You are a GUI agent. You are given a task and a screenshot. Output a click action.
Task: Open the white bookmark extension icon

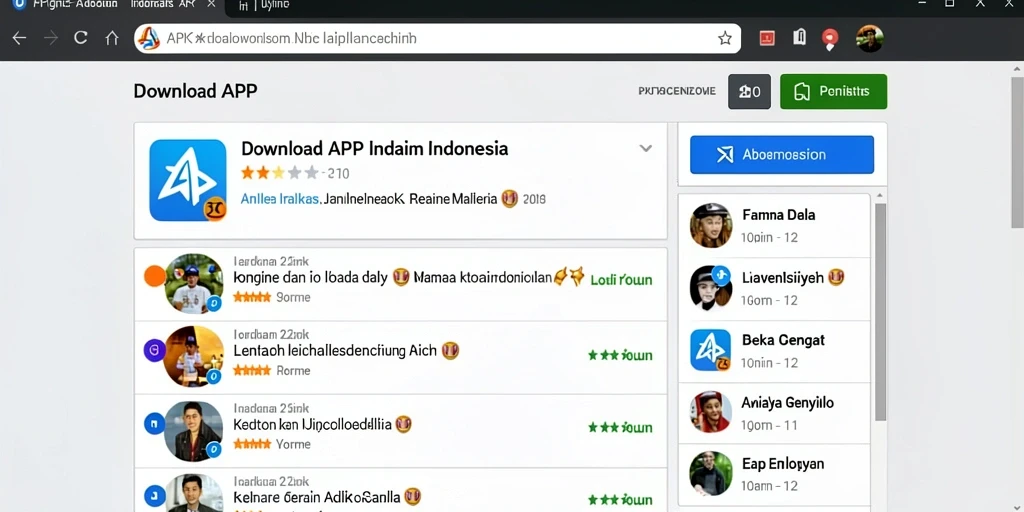(799, 38)
